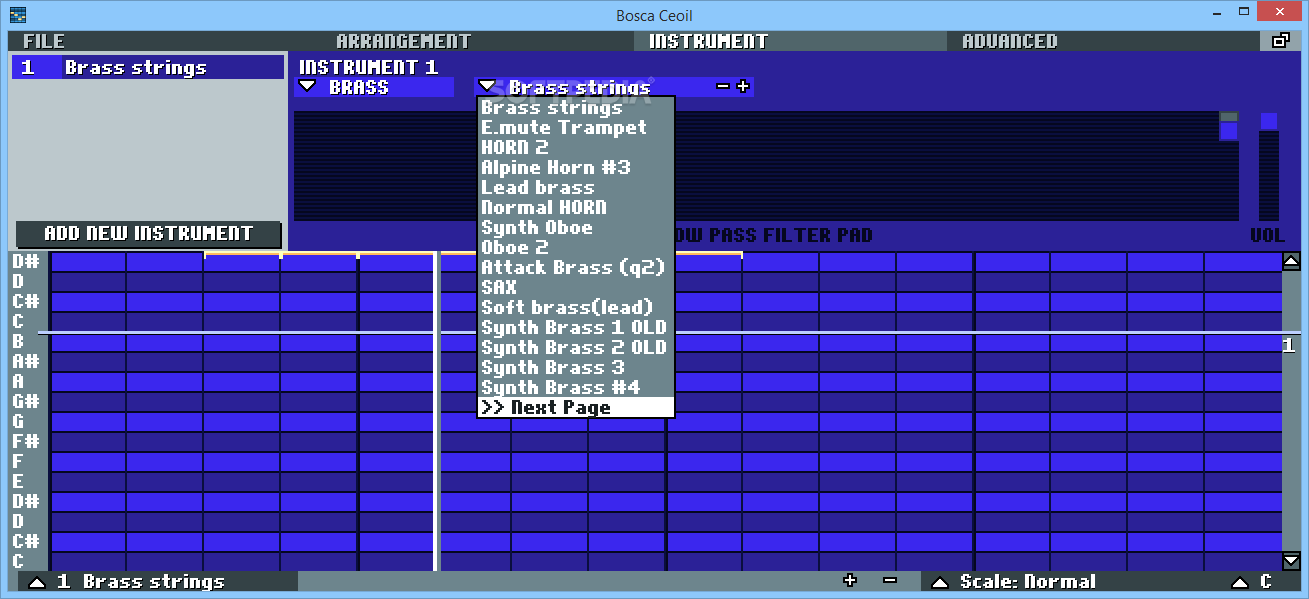Click the INSTRUMENT 1 heading text
The image size is (1309, 599).
point(368,67)
